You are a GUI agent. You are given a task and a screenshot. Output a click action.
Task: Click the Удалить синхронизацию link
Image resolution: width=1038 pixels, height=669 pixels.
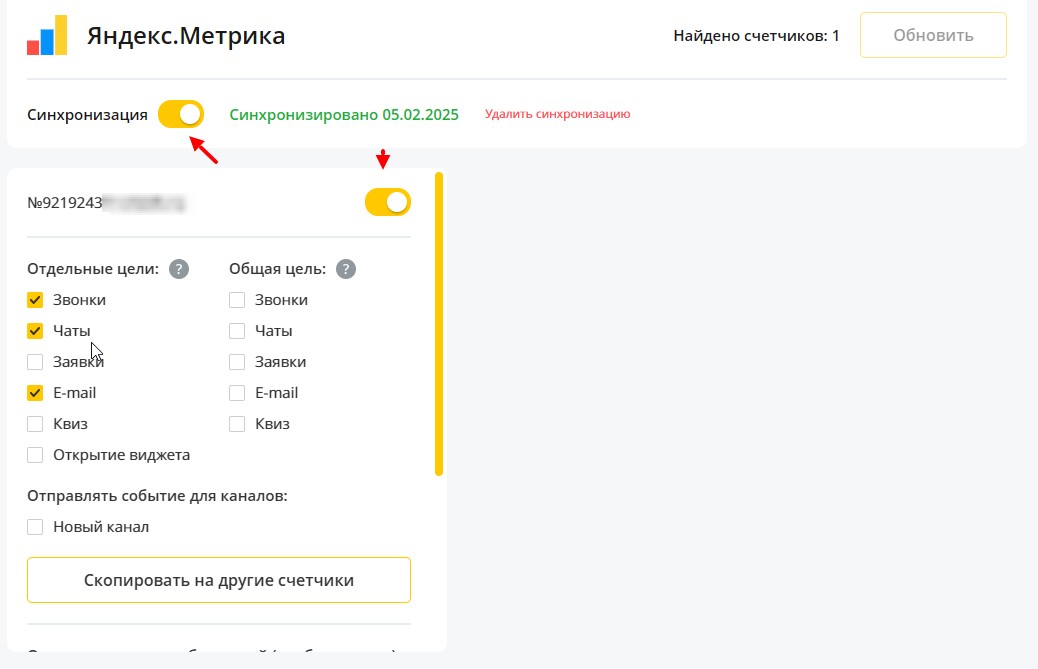pyautogui.click(x=557, y=114)
